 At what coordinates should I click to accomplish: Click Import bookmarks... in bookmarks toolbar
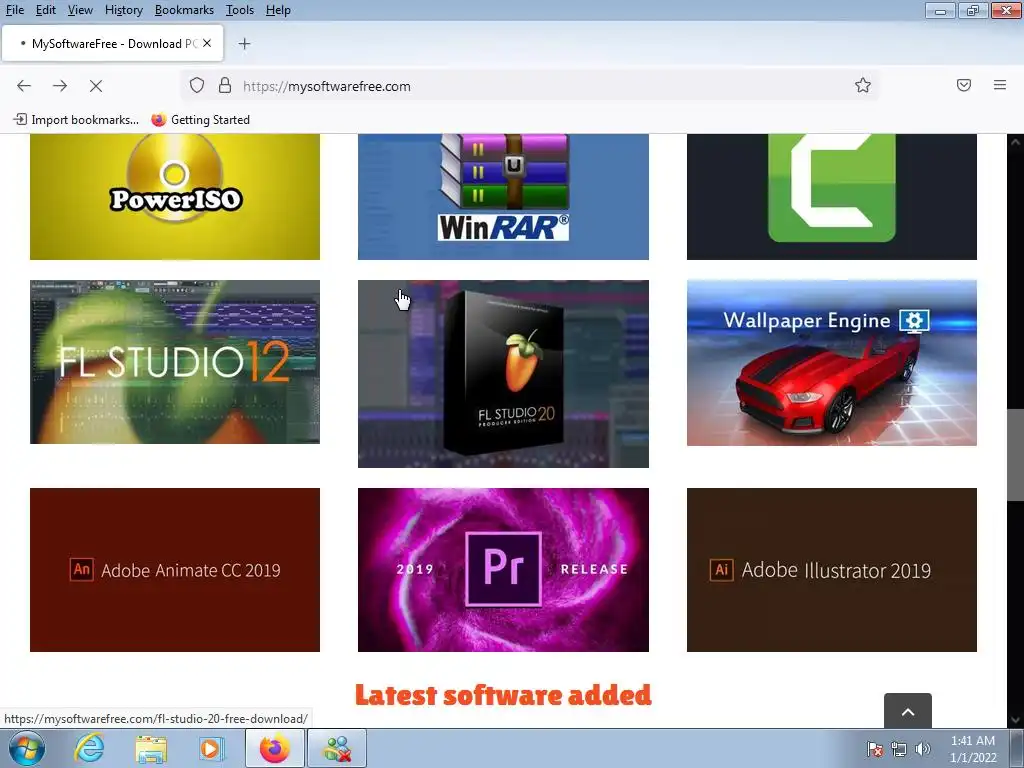[76, 120]
